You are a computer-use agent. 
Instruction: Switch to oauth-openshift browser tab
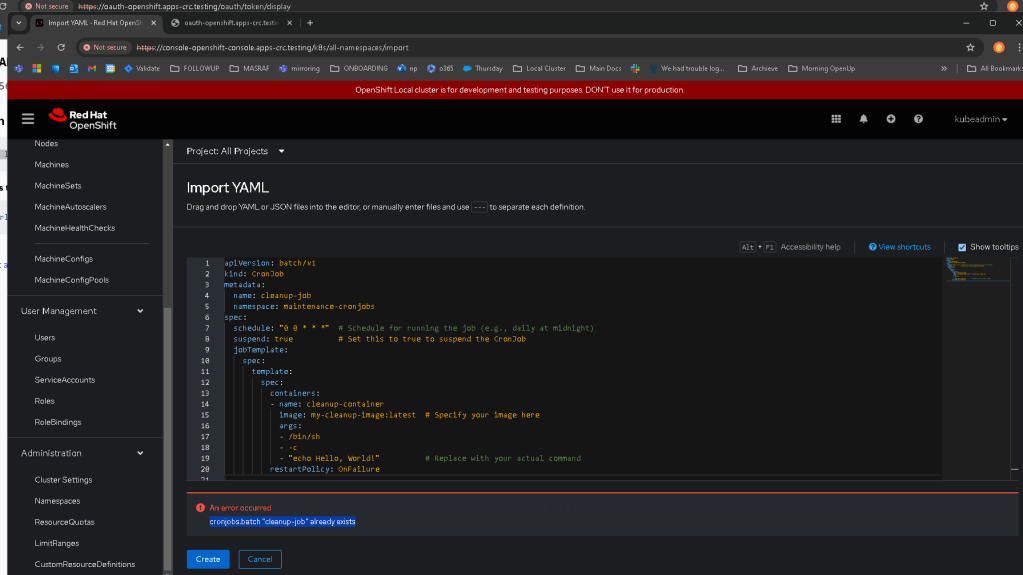(230, 23)
